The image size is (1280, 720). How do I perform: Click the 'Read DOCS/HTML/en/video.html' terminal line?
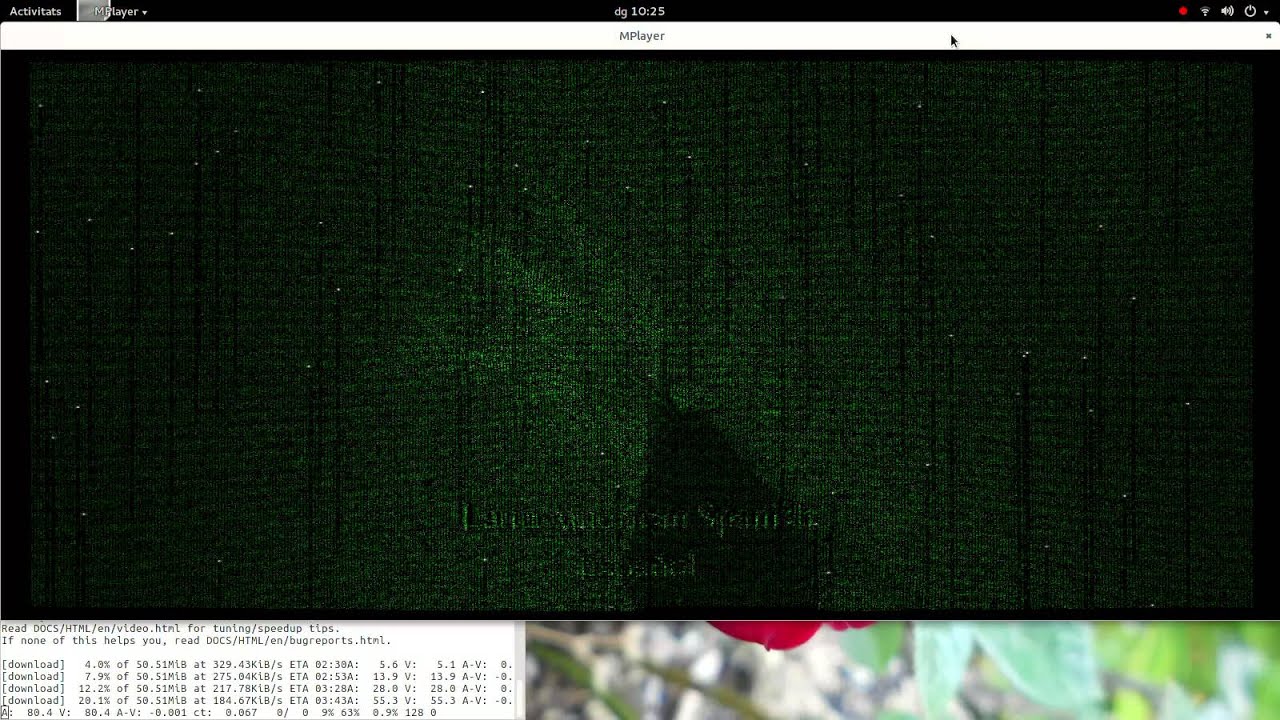pos(171,628)
